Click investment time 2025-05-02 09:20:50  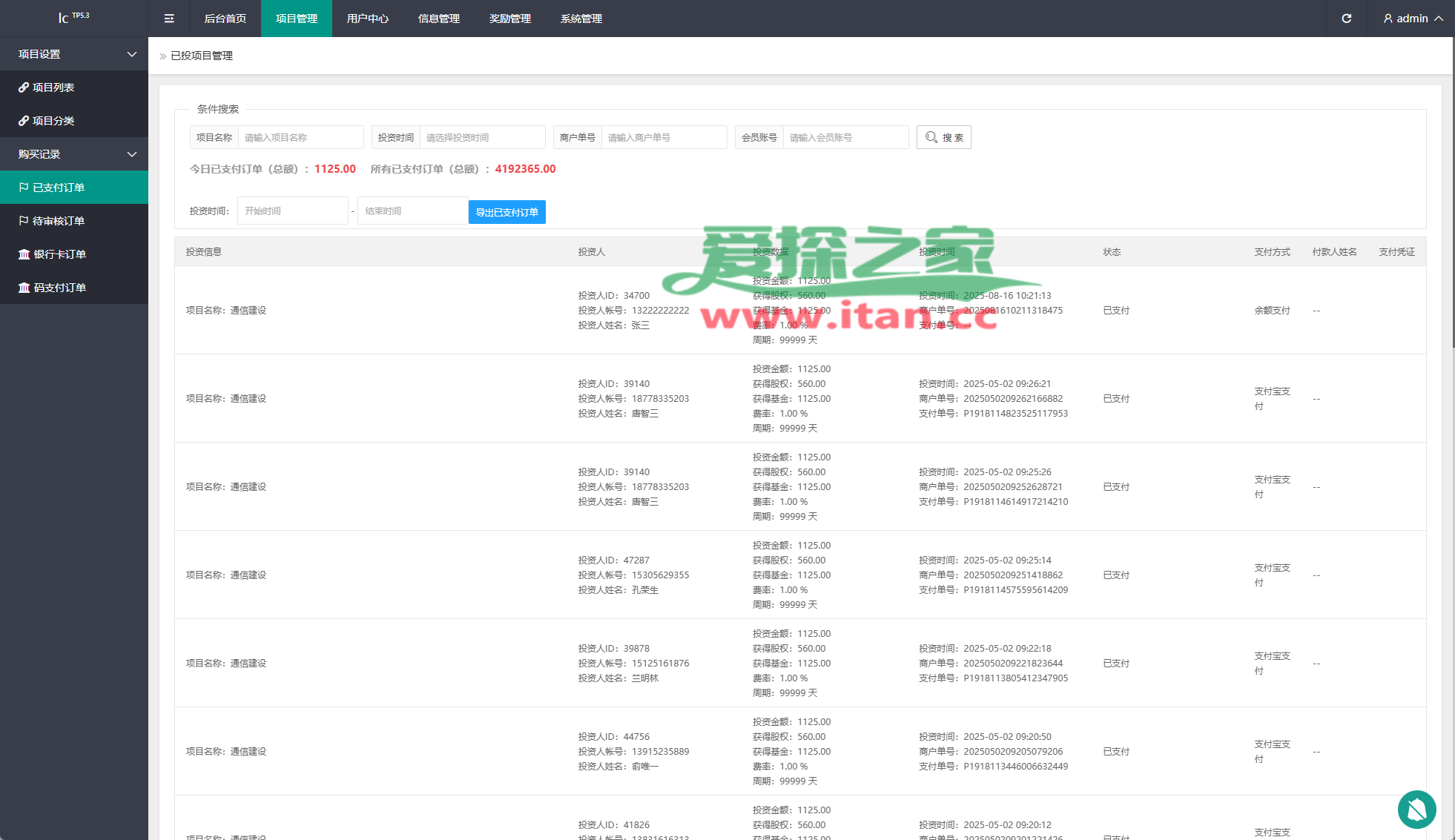1007,737
